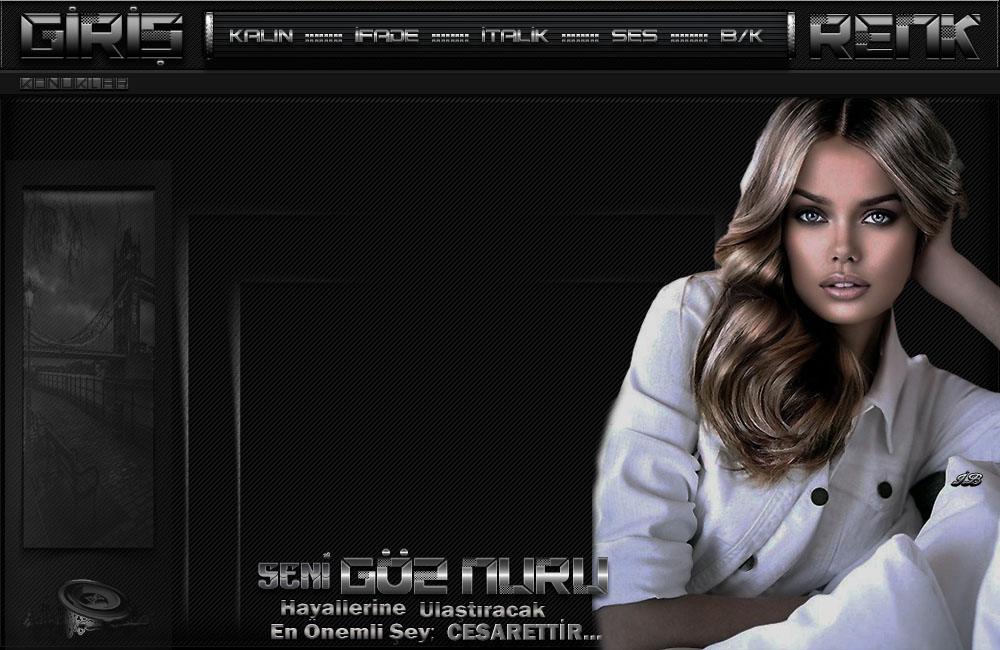Click the dotted separator after İTALİK

(x=580, y=37)
